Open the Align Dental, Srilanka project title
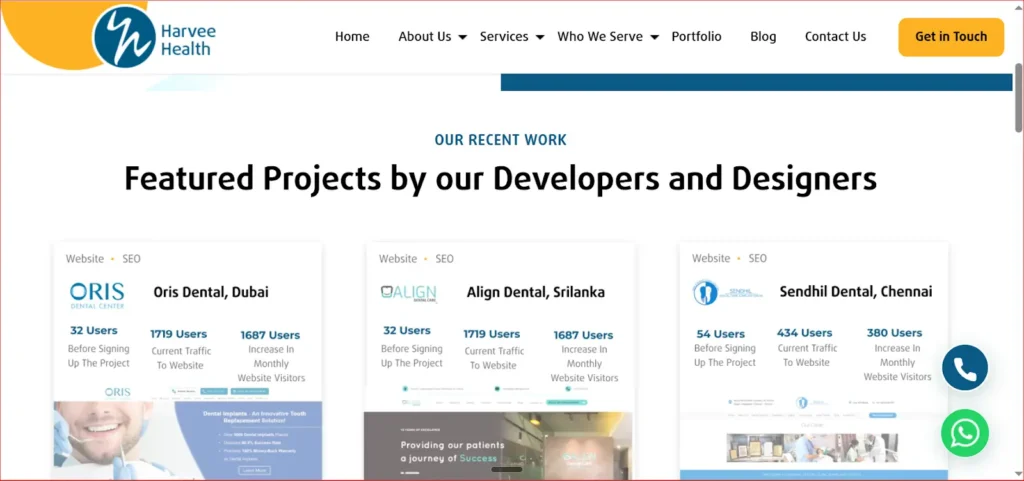Image resolution: width=1024 pixels, height=481 pixels. coord(536,292)
